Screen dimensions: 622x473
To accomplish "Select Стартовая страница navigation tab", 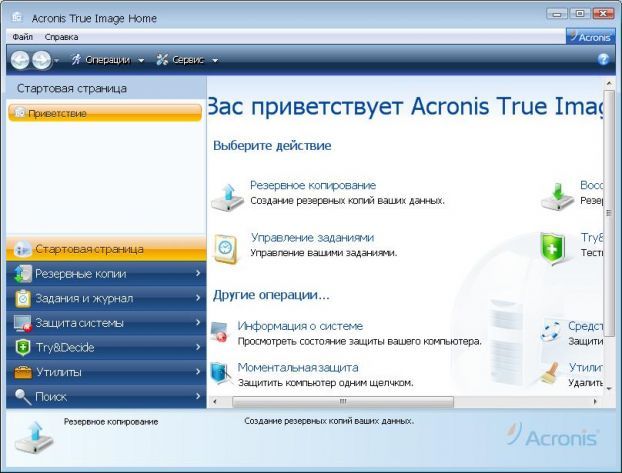I will [x=106, y=249].
